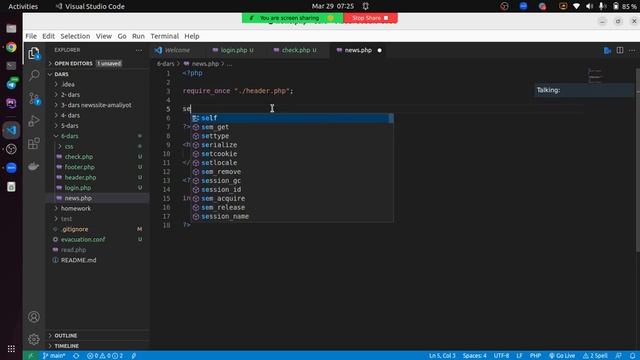Open the File menu
The height and width of the screenshot is (360, 640).
point(31,36)
